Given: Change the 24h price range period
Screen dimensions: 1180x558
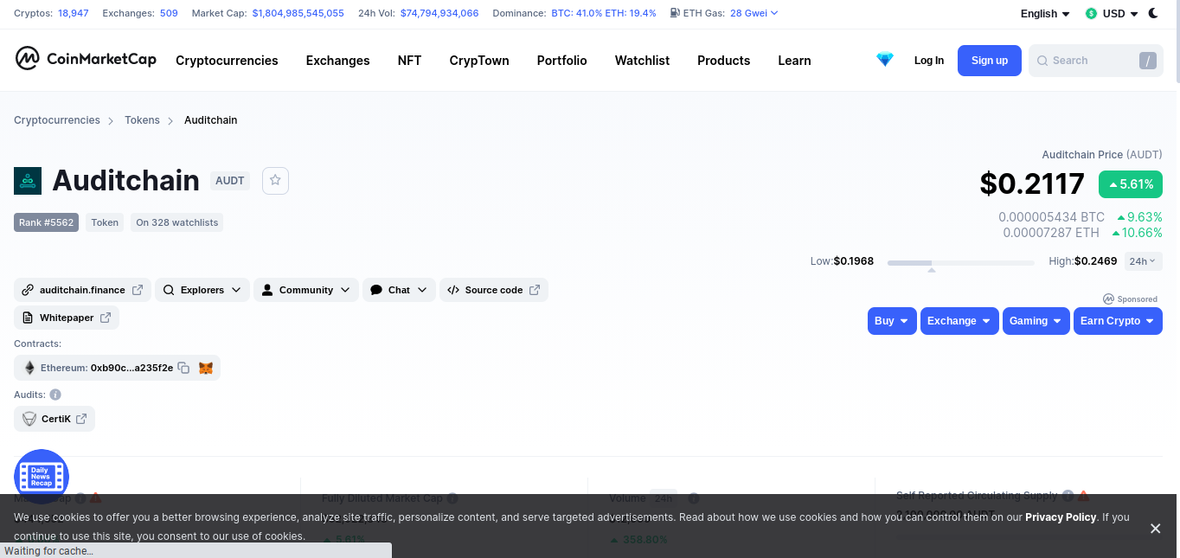Looking at the screenshot, I should 1143,261.
